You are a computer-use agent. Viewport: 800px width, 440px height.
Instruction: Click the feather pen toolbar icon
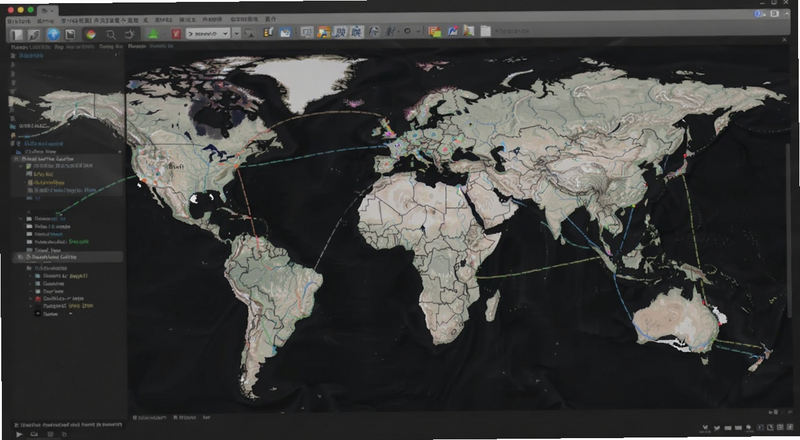click(x=34, y=35)
